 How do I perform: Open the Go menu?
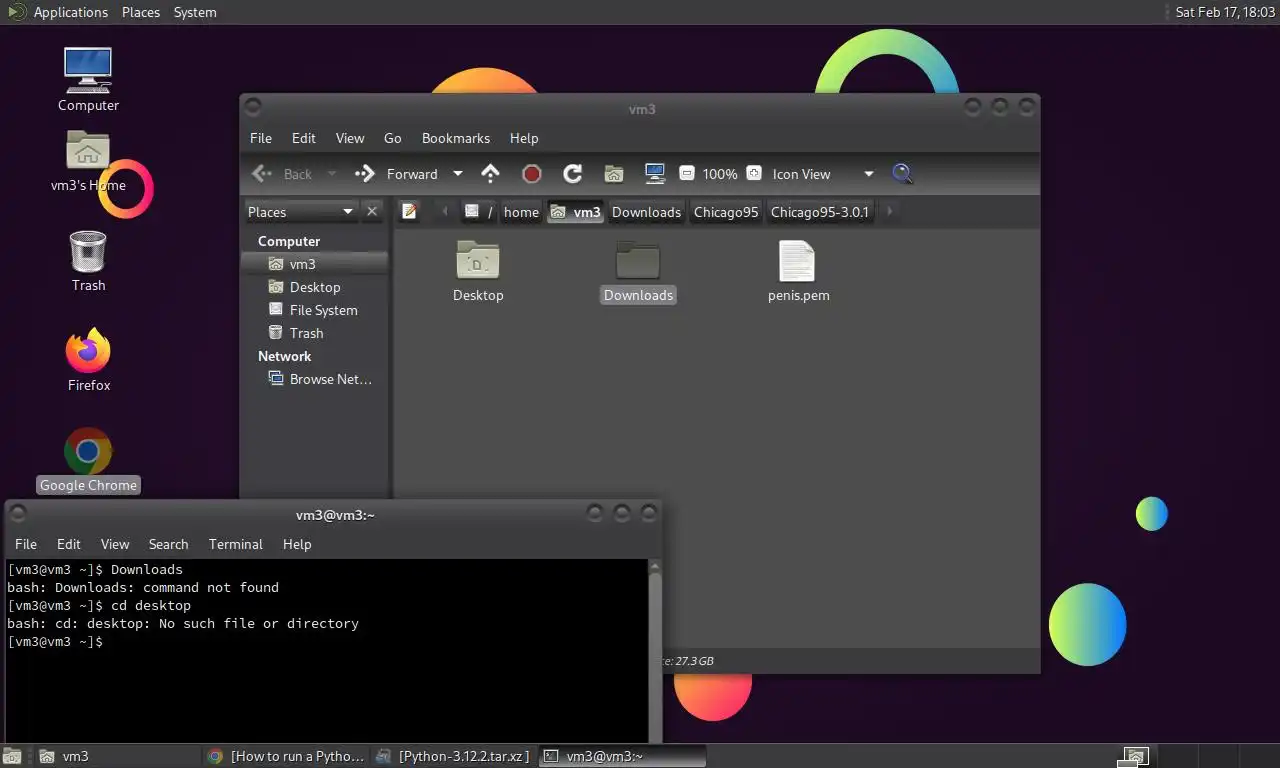pyautogui.click(x=393, y=138)
